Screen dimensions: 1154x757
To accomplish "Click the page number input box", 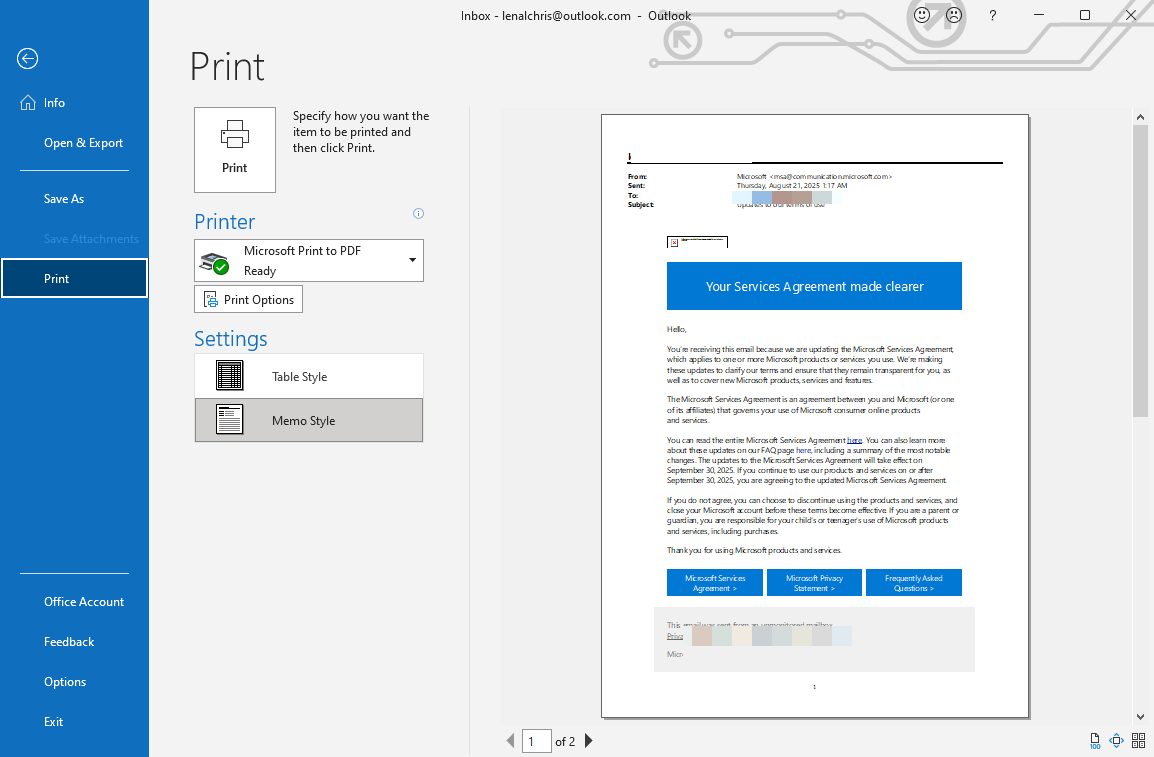I will coord(536,741).
